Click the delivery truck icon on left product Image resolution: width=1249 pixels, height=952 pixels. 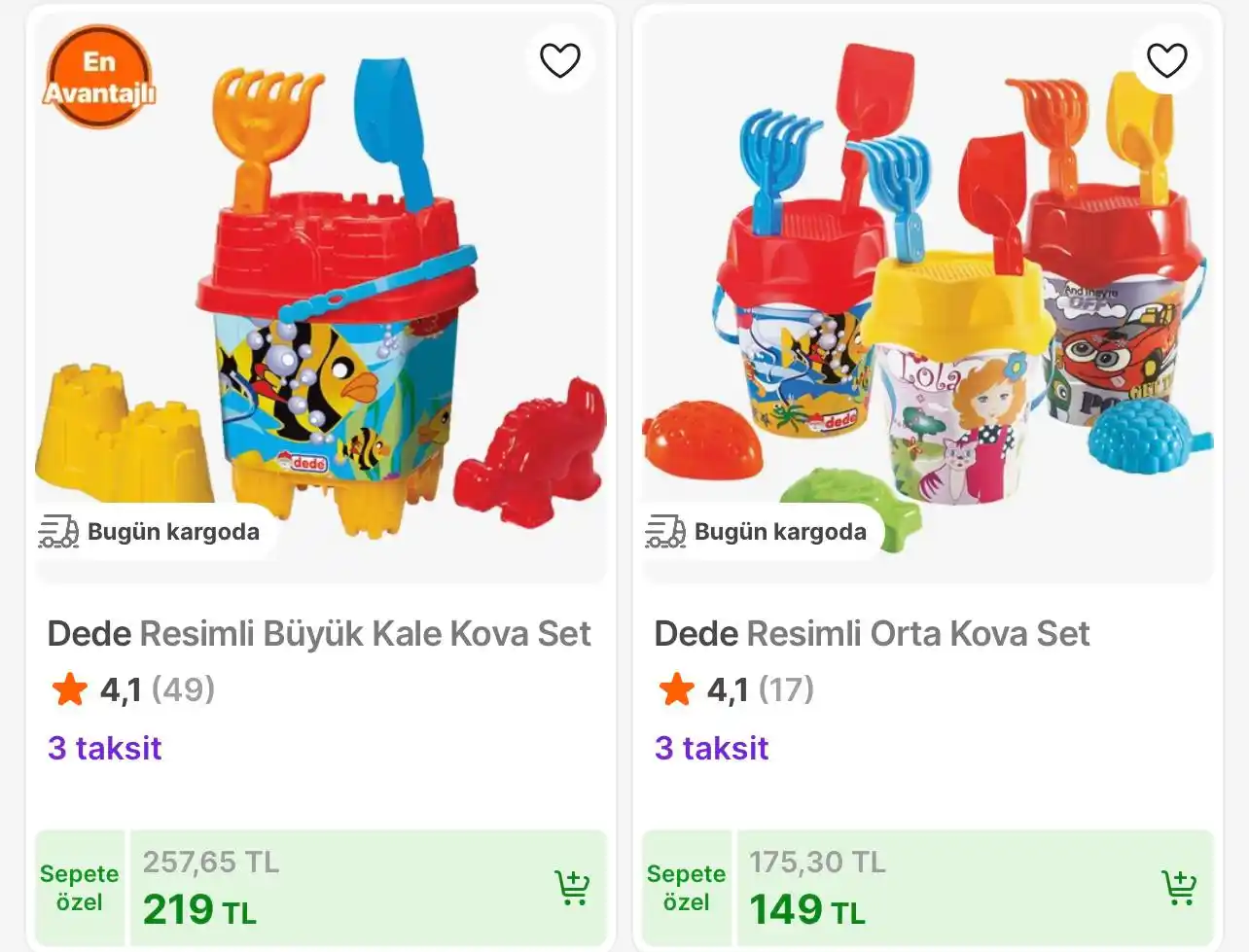pos(58,532)
